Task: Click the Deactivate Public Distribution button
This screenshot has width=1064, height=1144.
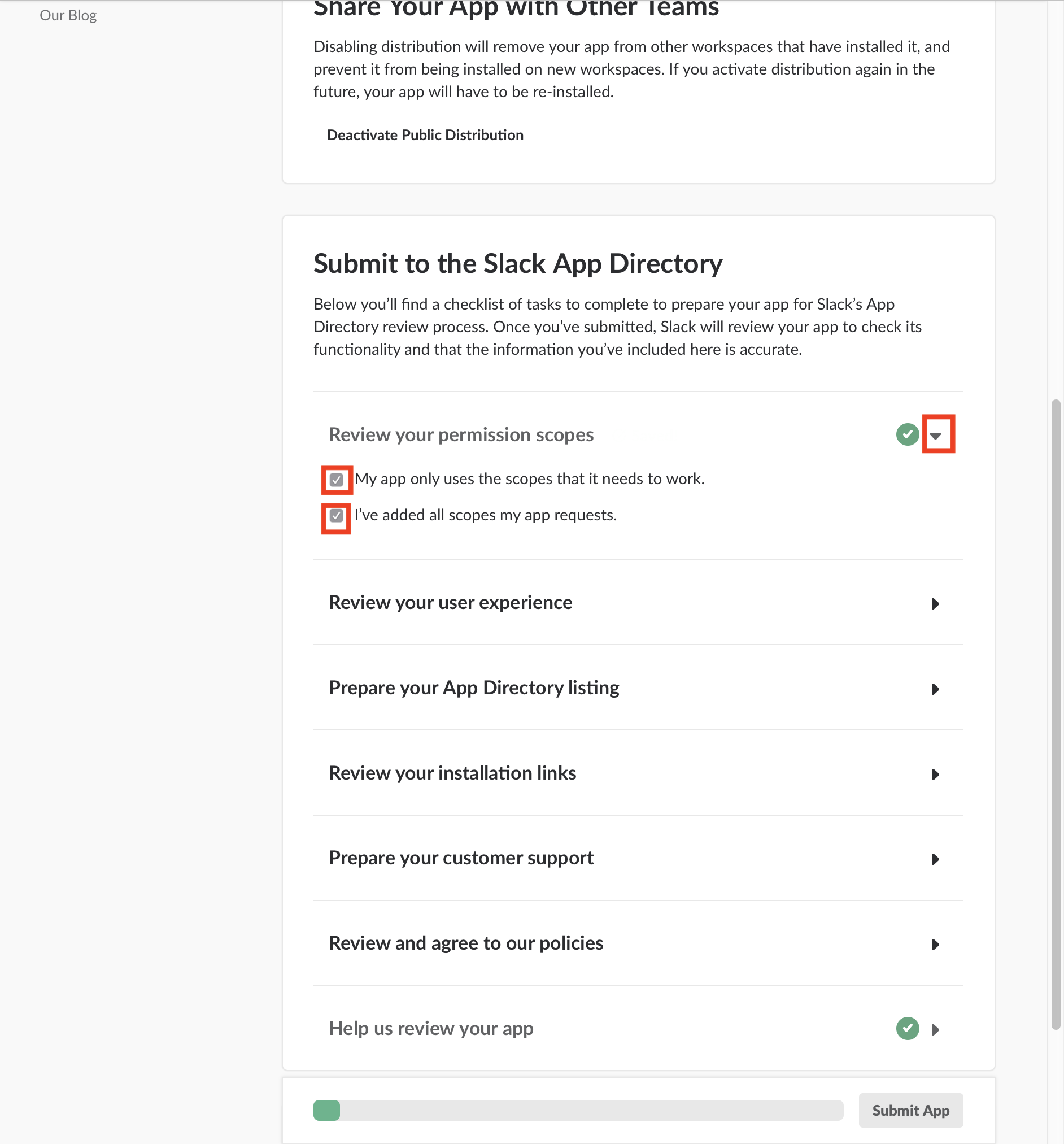Action: [425, 134]
